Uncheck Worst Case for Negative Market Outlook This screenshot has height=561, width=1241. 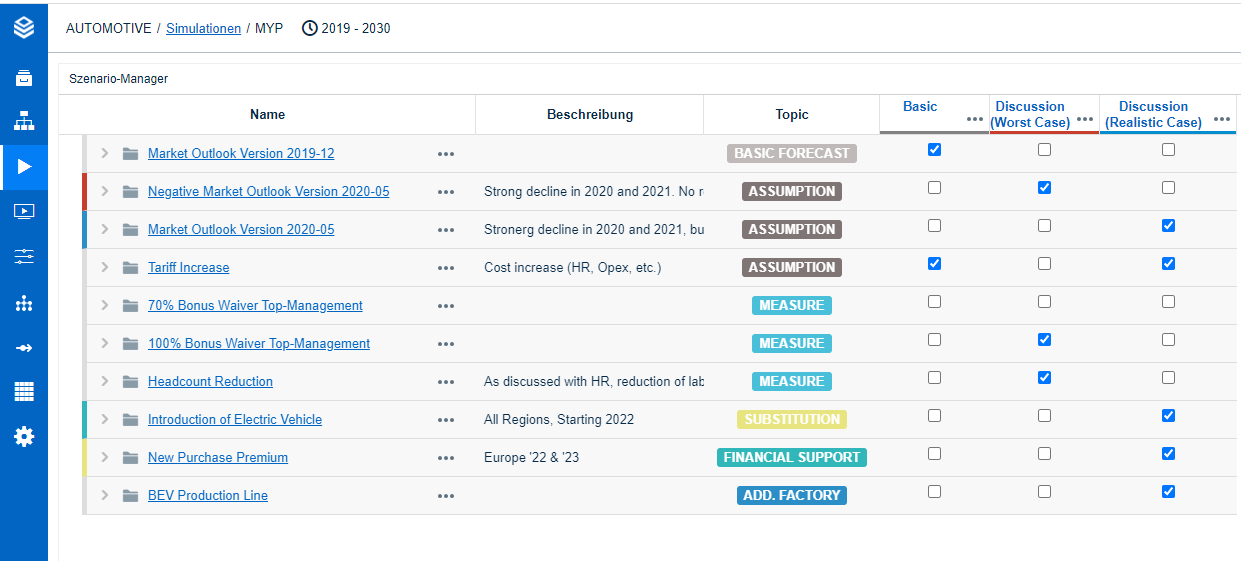1044,188
